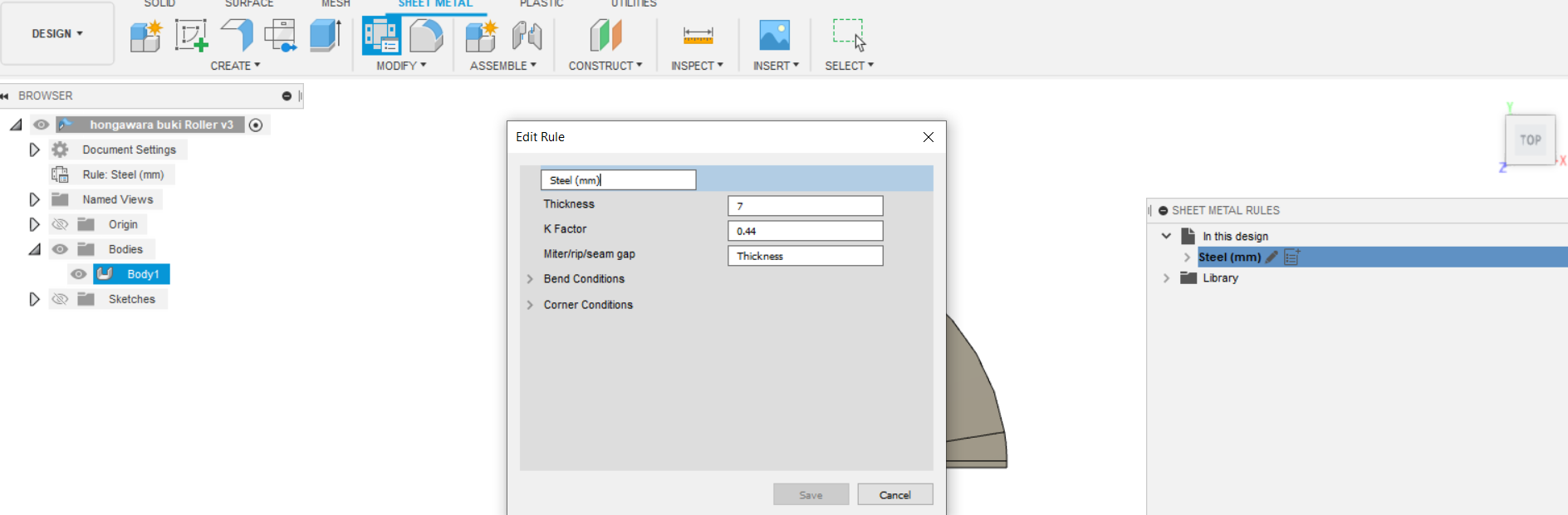Click the Construct plane icon
Viewport: 1568px width, 515px height.
coord(605,36)
